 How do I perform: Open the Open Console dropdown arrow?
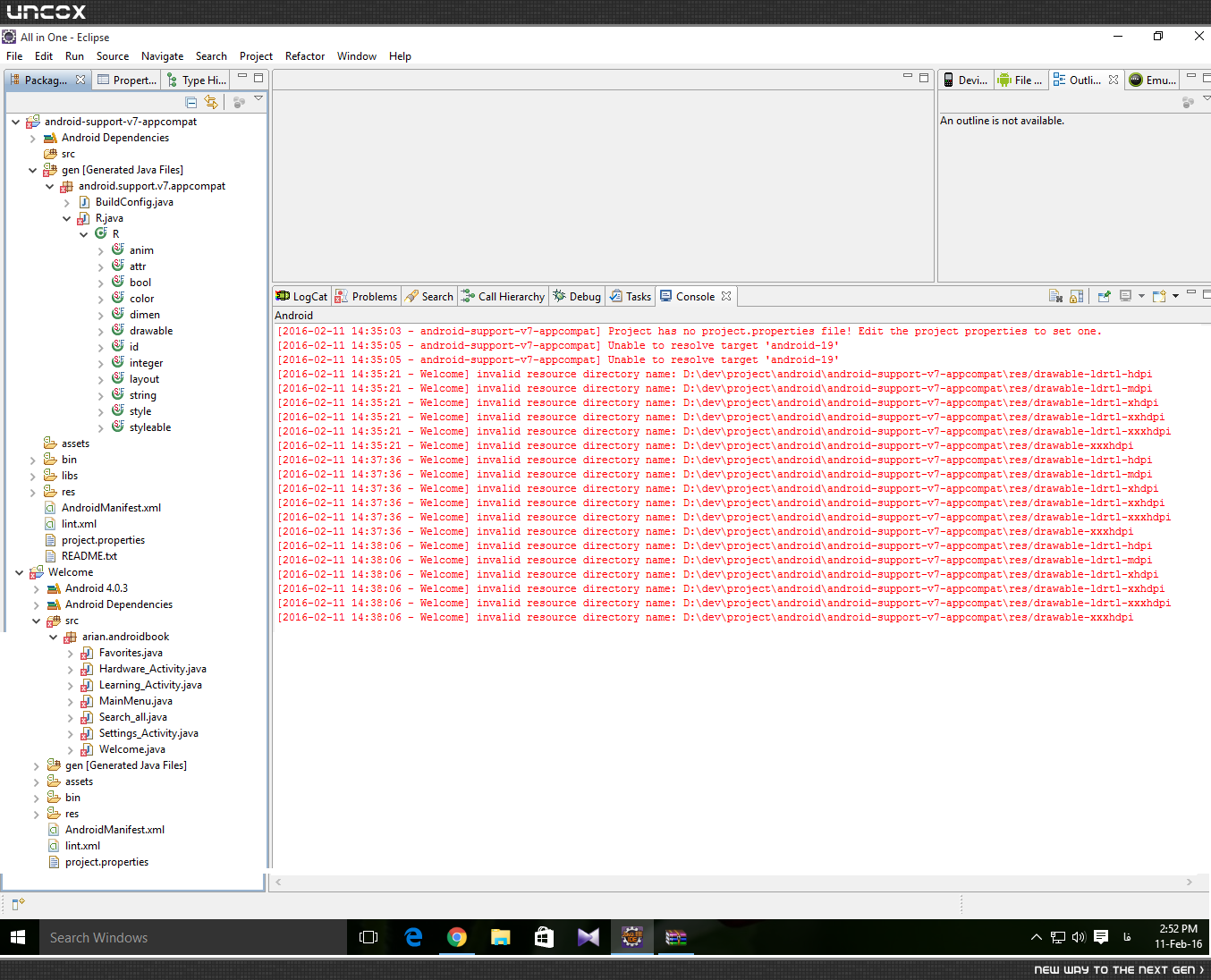[1175, 296]
